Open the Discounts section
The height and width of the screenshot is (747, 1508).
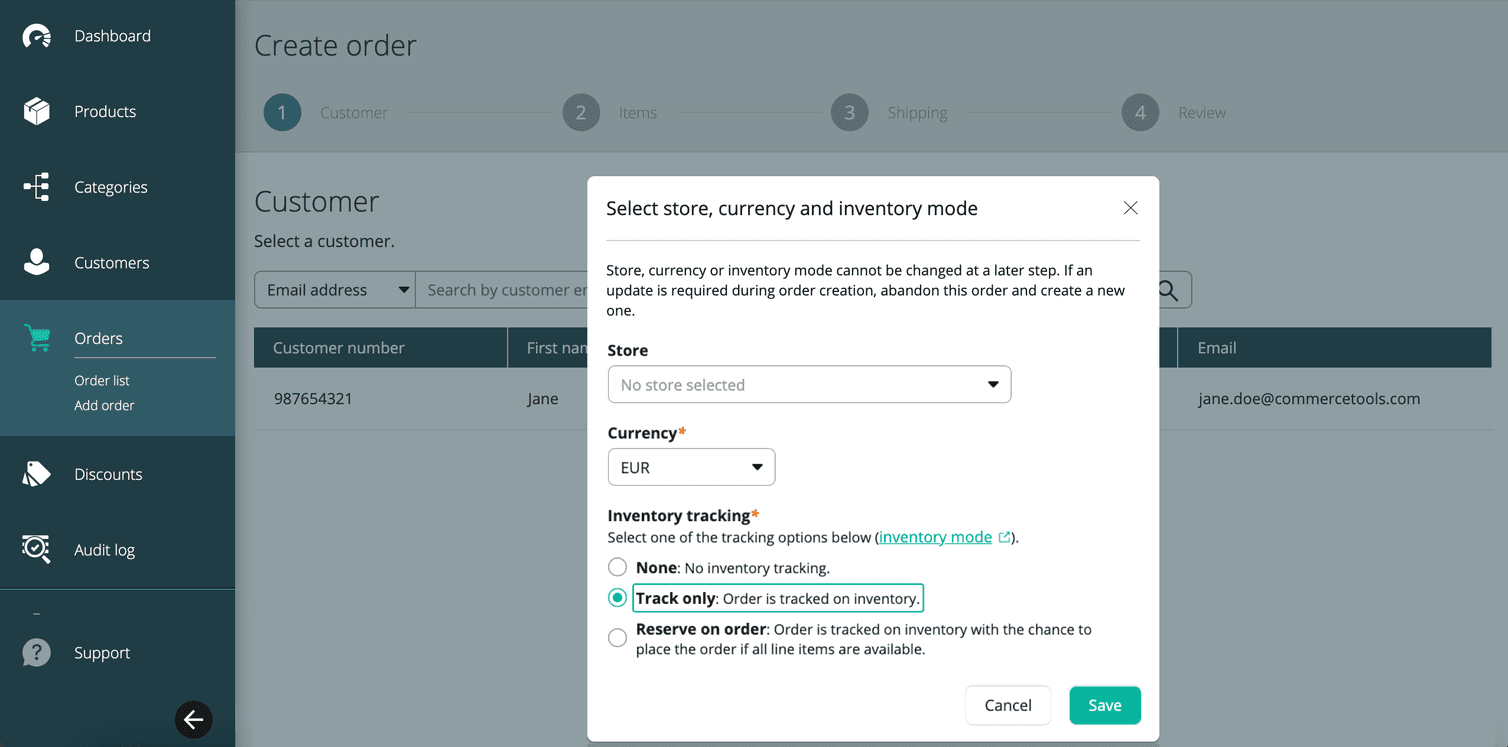coord(110,474)
